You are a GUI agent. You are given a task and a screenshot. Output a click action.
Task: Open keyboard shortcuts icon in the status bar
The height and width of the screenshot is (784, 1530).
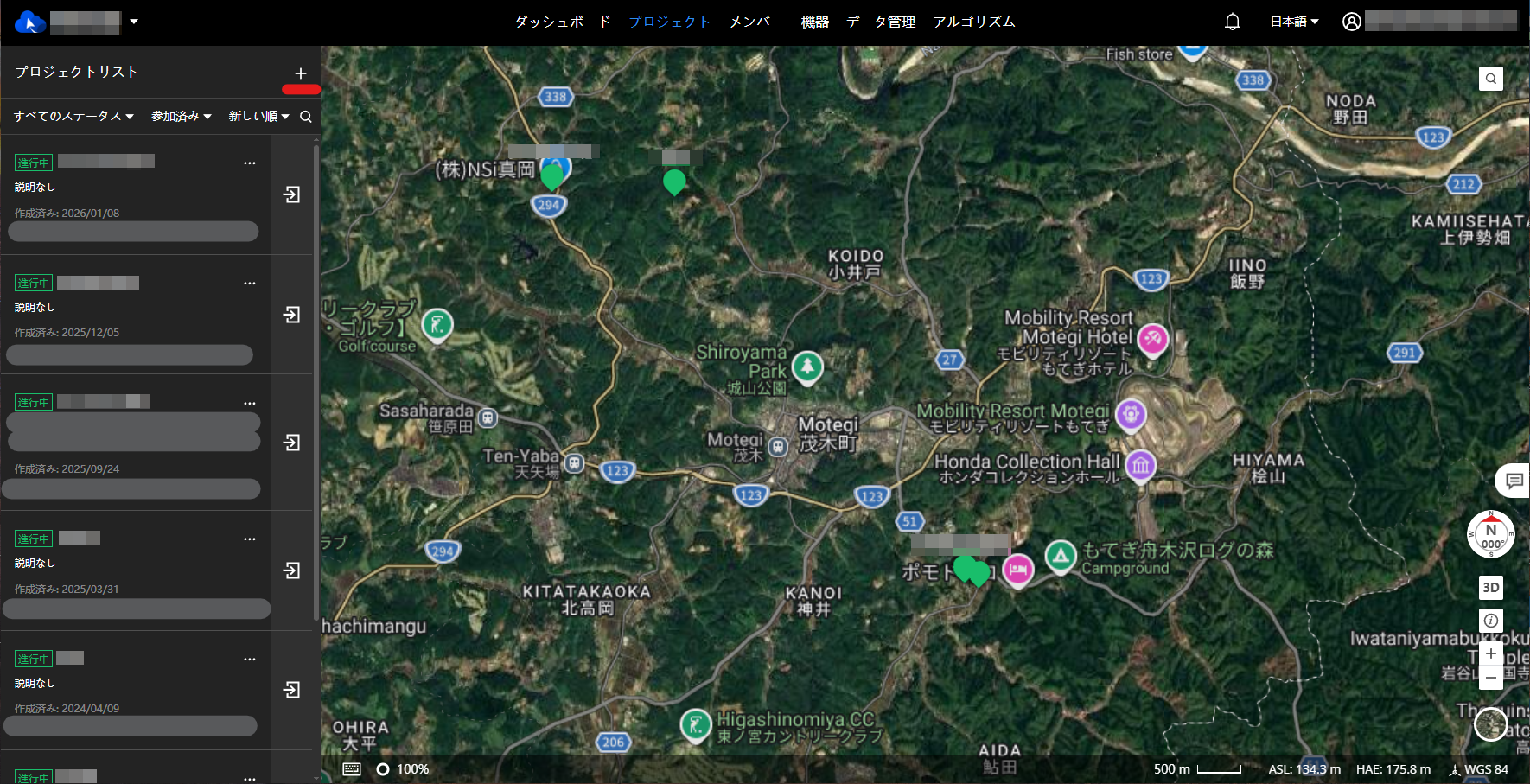point(352,769)
